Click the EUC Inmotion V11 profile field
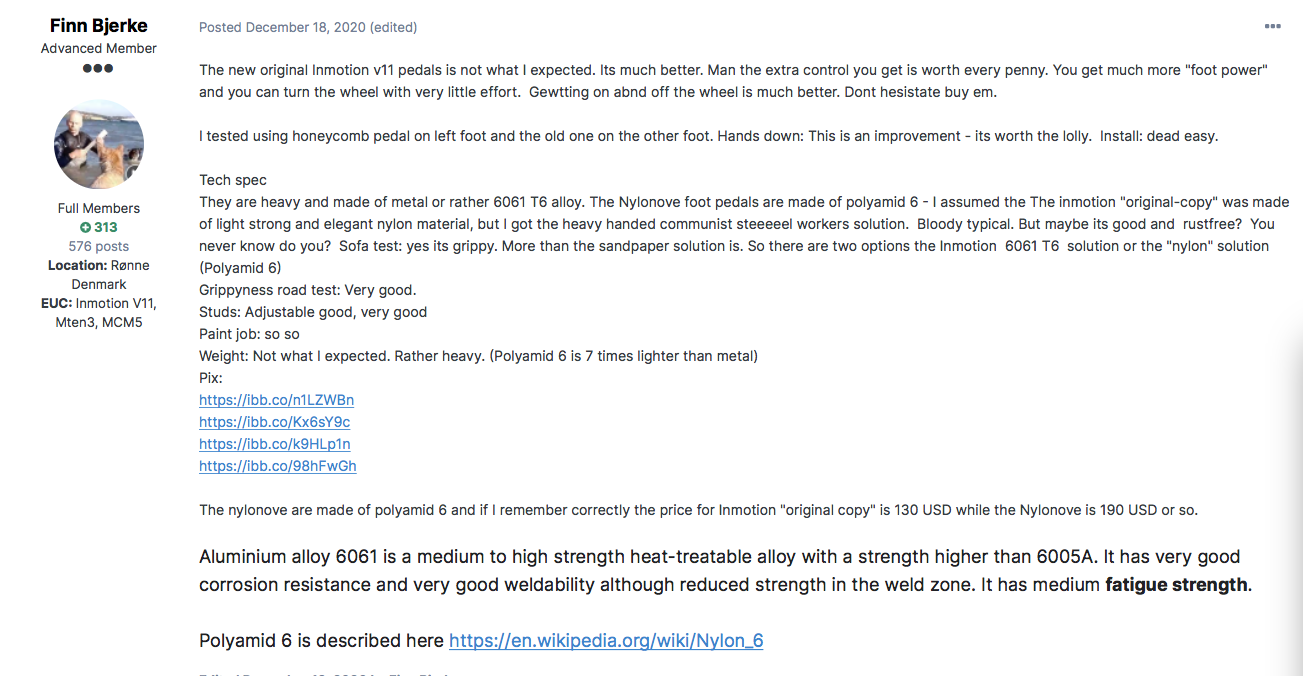 tap(98, 313)
